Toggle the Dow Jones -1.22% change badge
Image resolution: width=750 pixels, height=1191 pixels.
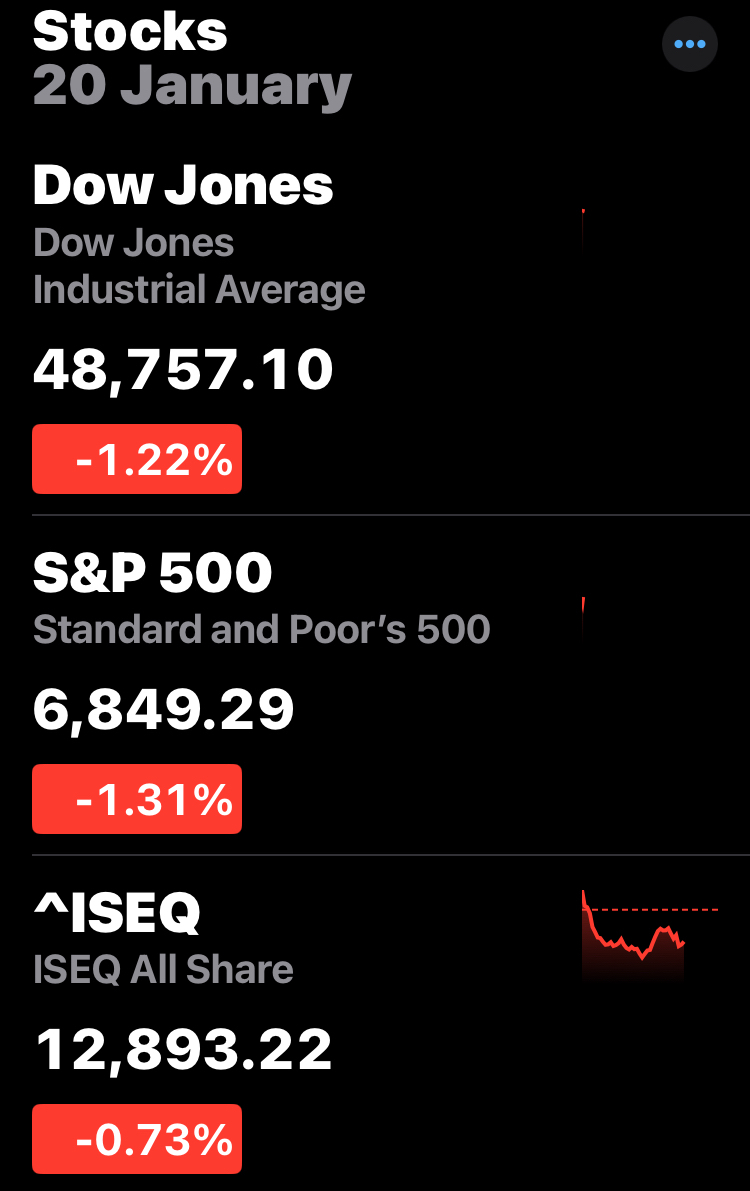pyautogui.click(x=137, y=459)
